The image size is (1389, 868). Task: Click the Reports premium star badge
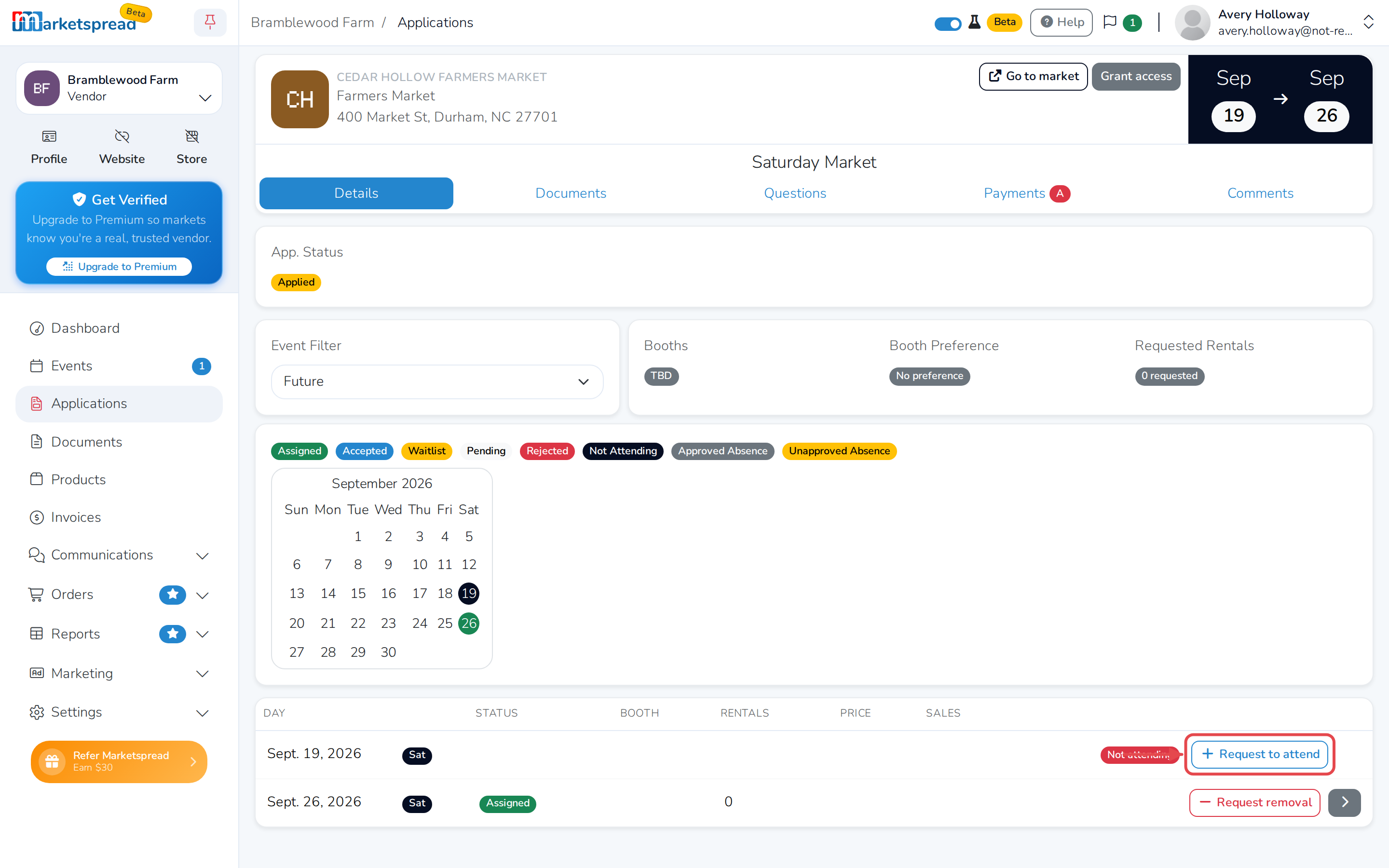click(172, 634)
